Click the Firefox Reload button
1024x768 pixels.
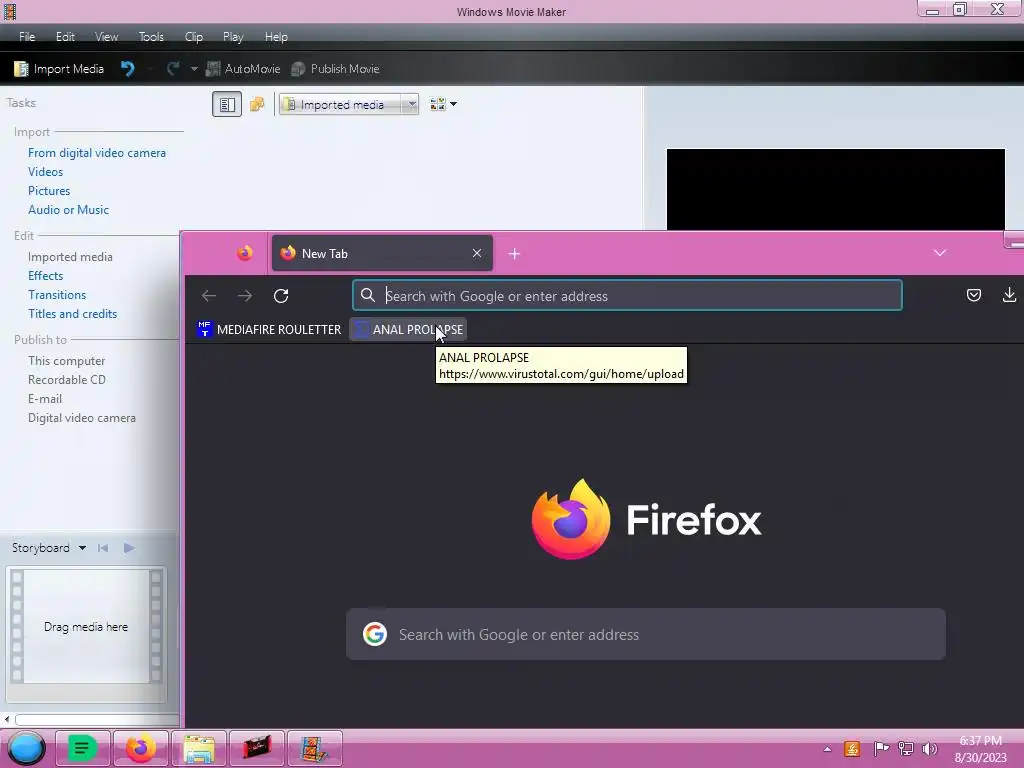[x=281, y=296]
